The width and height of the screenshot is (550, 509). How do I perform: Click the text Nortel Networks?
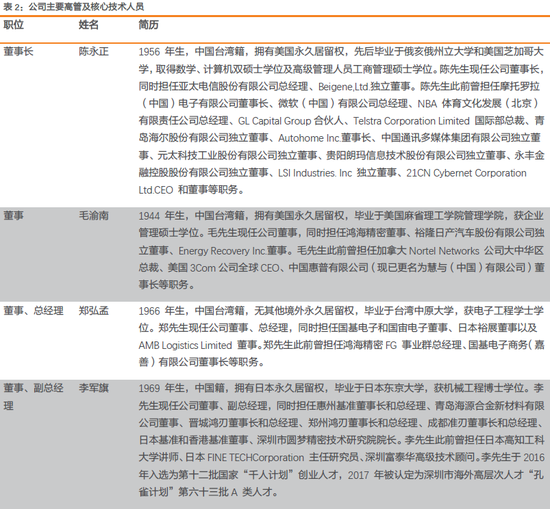[444, 251]
